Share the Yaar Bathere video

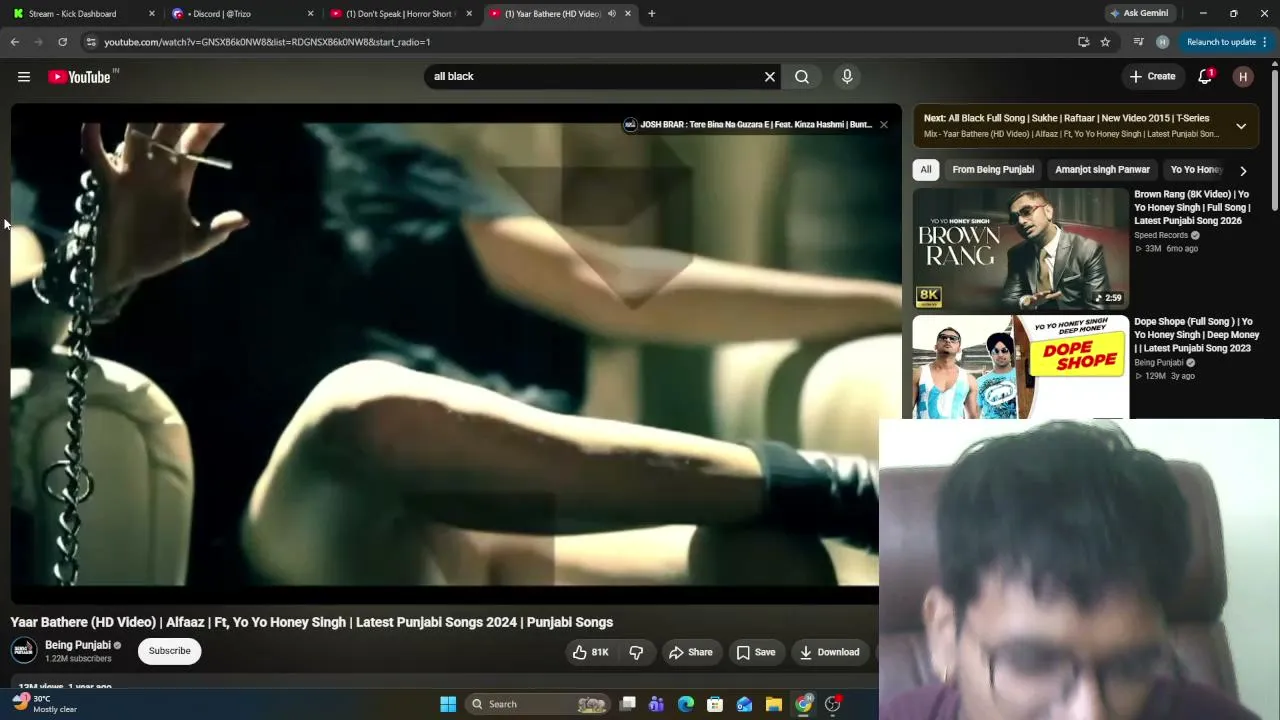click(691, 652)
